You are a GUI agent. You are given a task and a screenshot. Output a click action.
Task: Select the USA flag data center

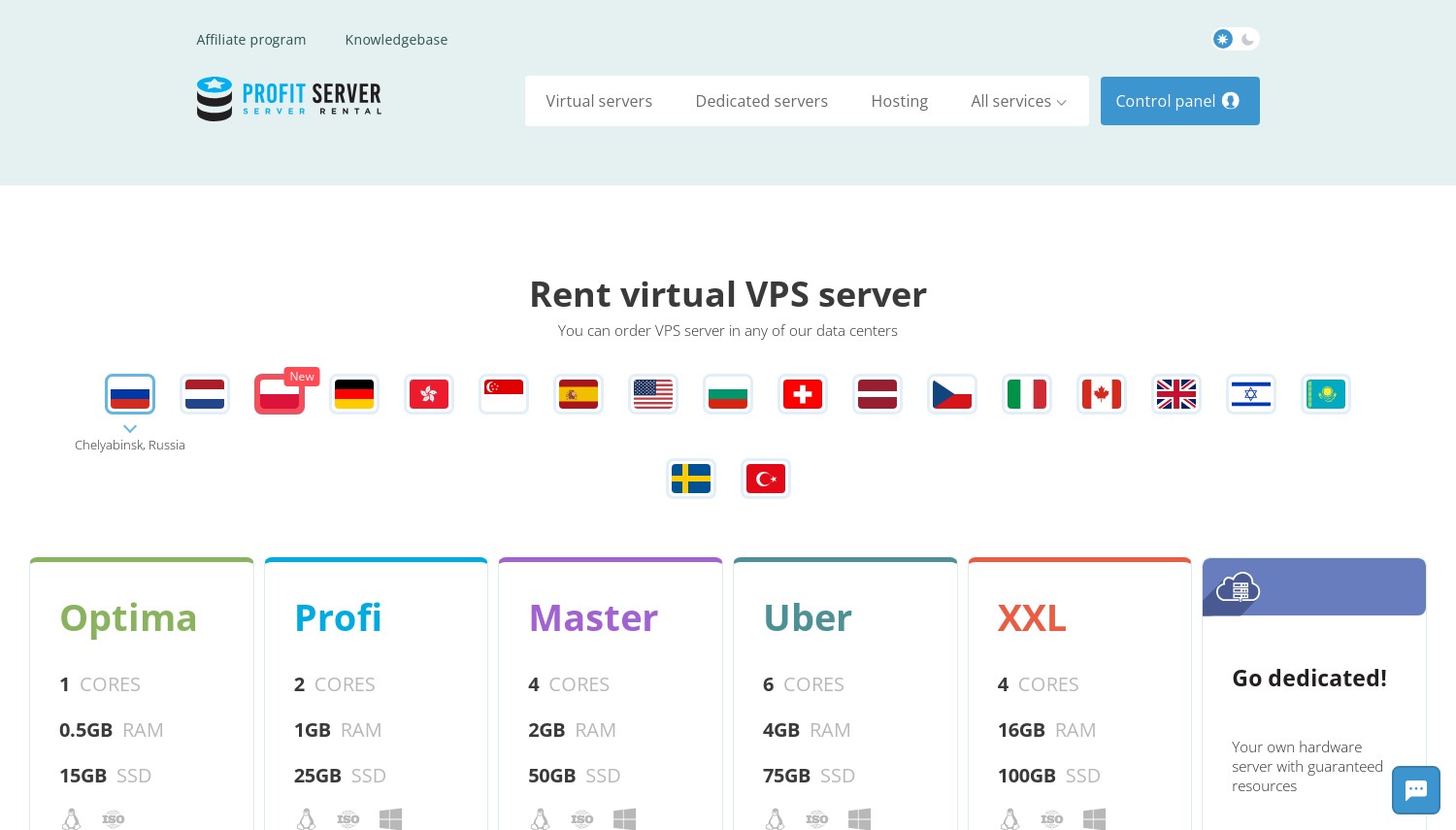point(653,394)
